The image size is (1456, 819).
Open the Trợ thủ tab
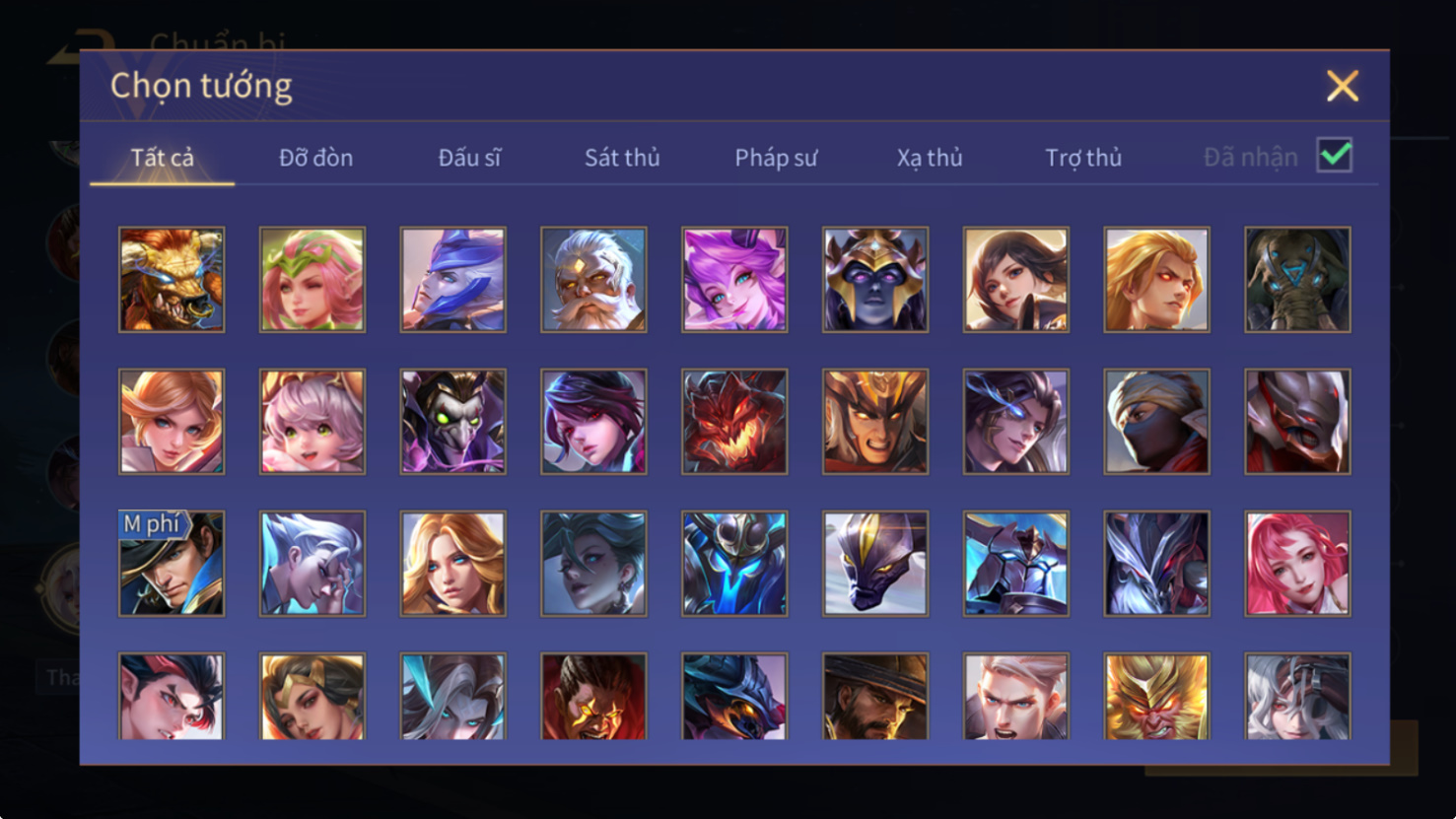point(1083,158)
